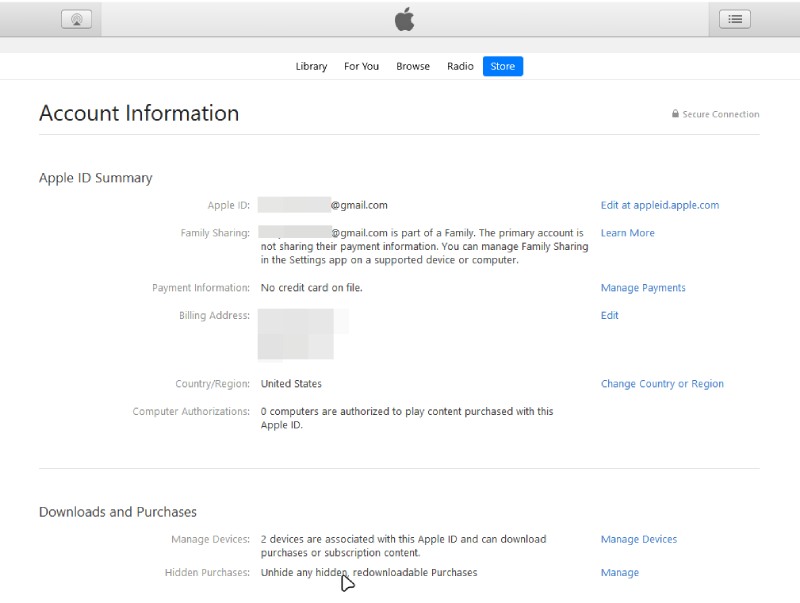
Task: Click the 'Computer Authorizations:' label
Action: pos(191,411)
